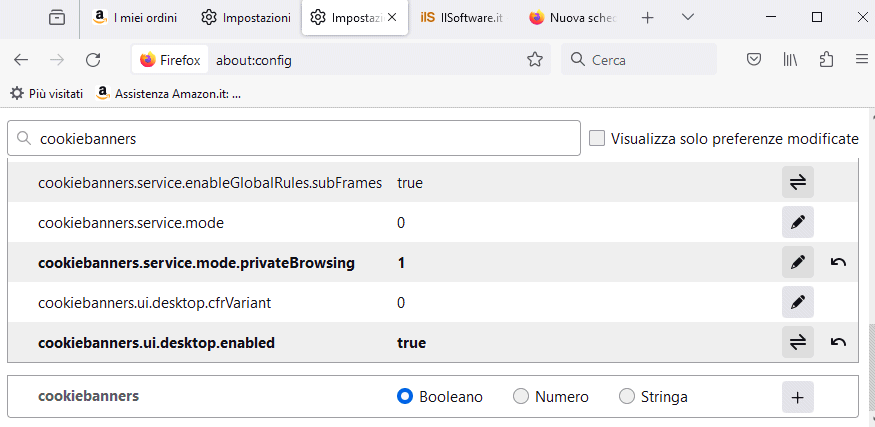Switch to the IlSoftware.it tab
This screenshot has height=427, width=875.
tap(462, 18)
